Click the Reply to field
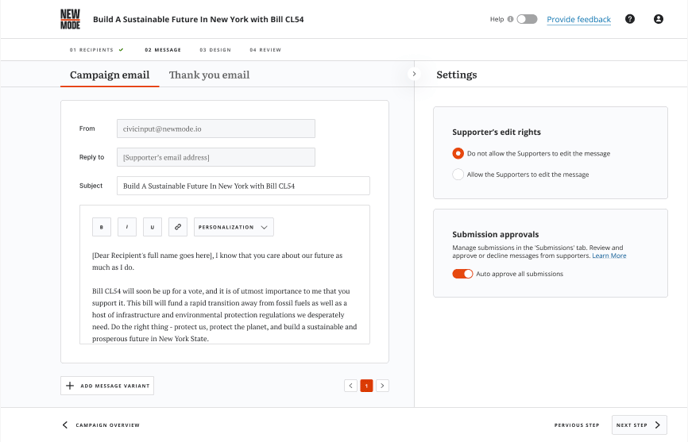Image resolution: width=688 pixels, height=442 pixels. pos(216,157)
